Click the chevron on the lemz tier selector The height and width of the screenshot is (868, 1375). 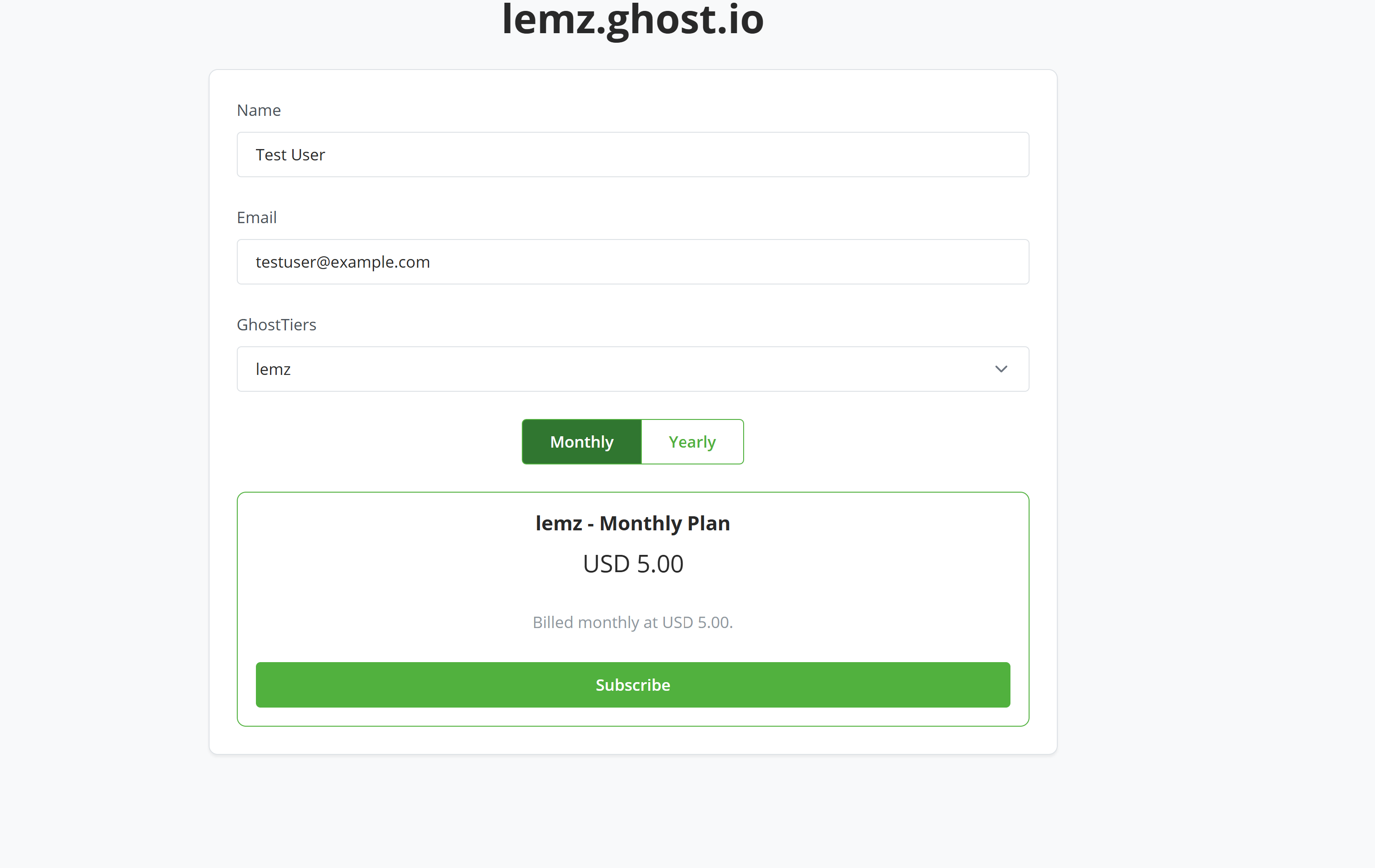click(1001, 369)
